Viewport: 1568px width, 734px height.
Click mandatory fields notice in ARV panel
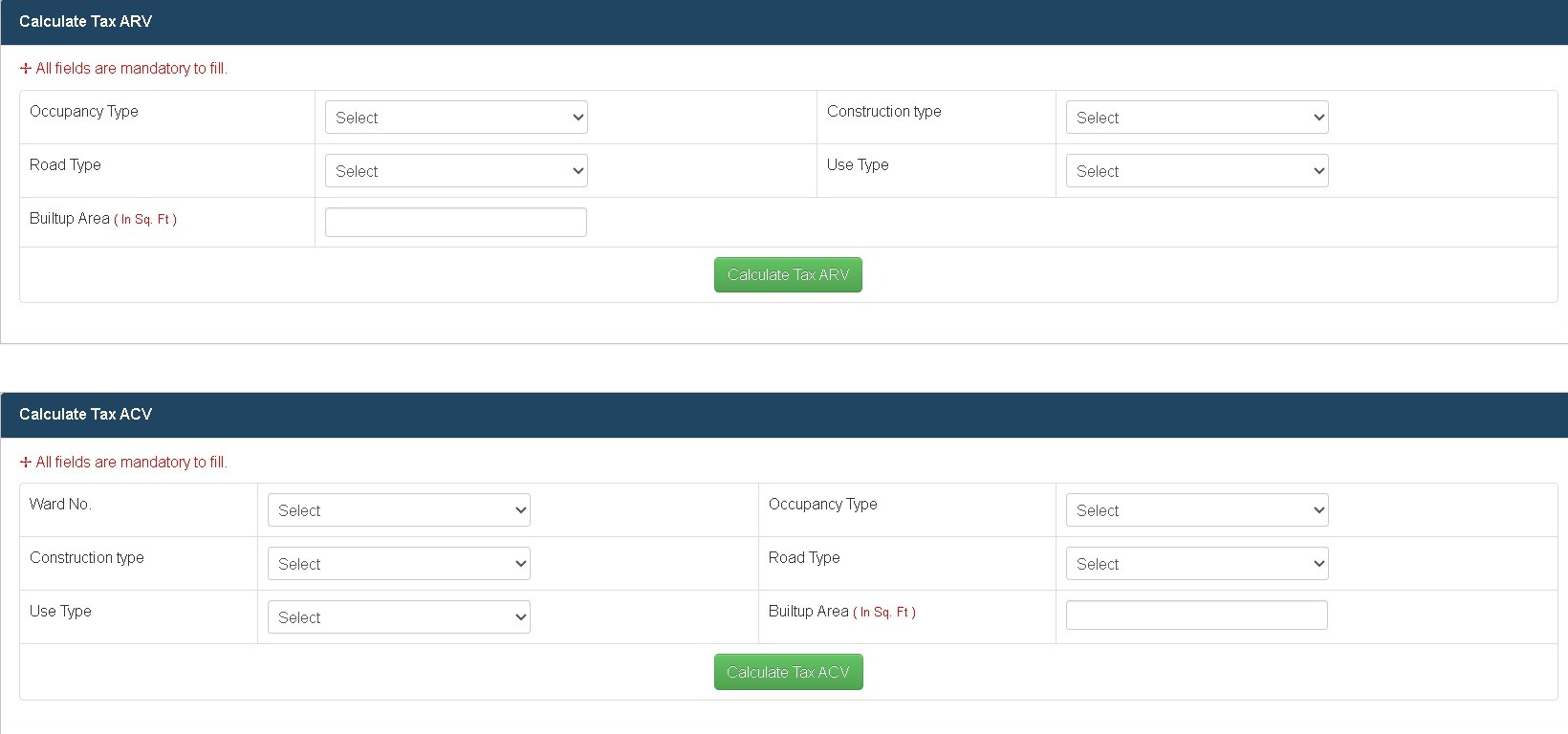tap(124, 69)
